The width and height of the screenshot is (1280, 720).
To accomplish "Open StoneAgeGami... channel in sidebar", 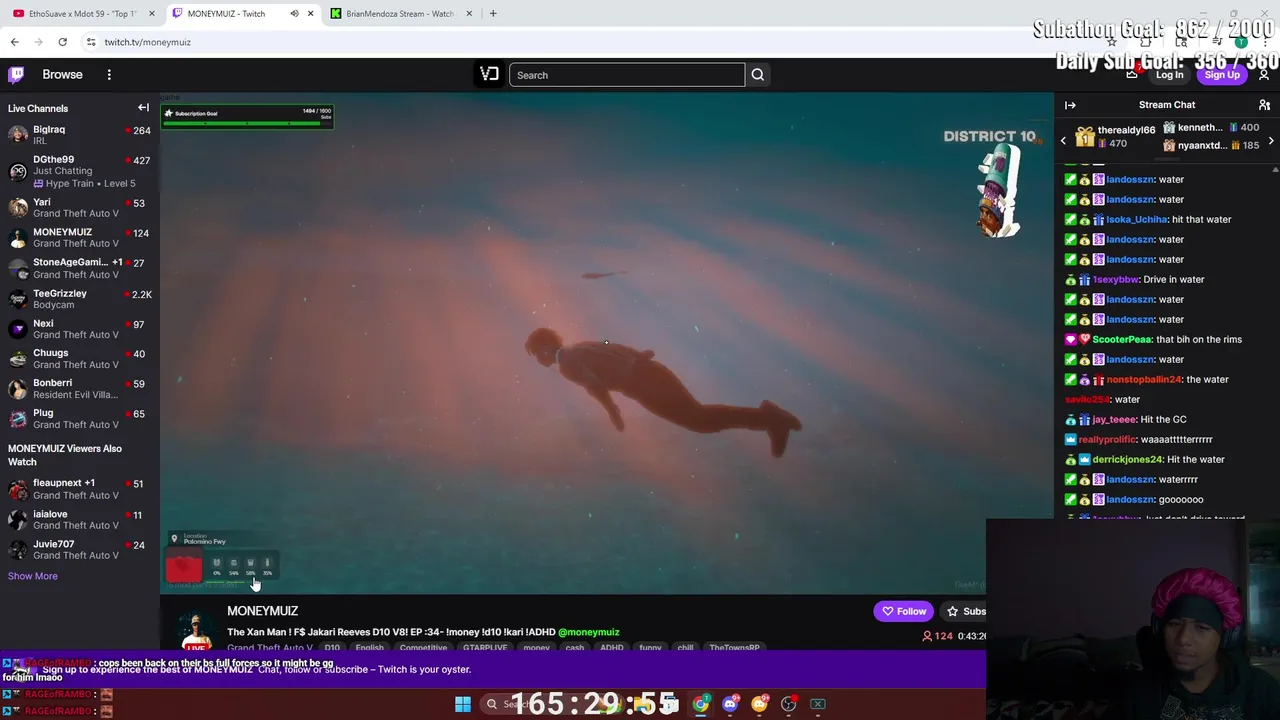I will (x=80, y=268).
